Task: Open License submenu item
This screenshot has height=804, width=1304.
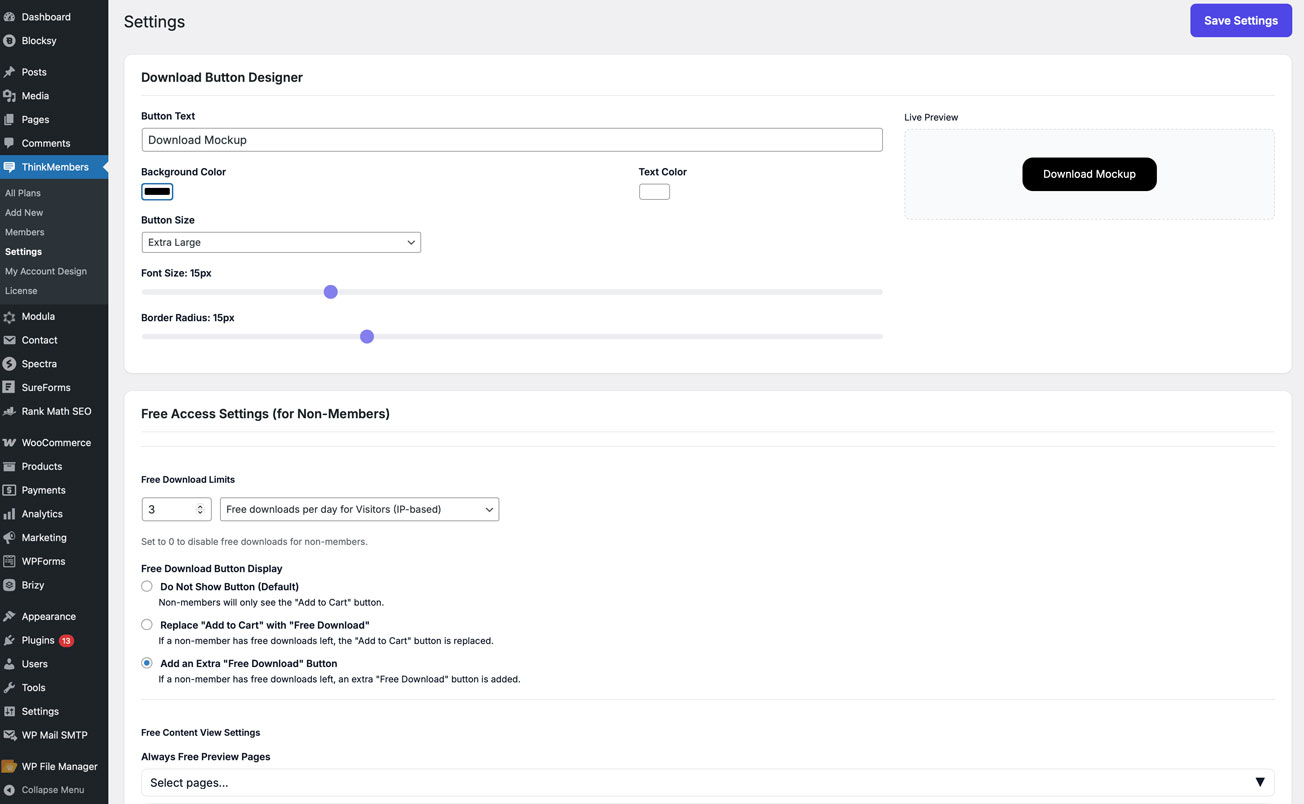Action: [x=21, y=291]
